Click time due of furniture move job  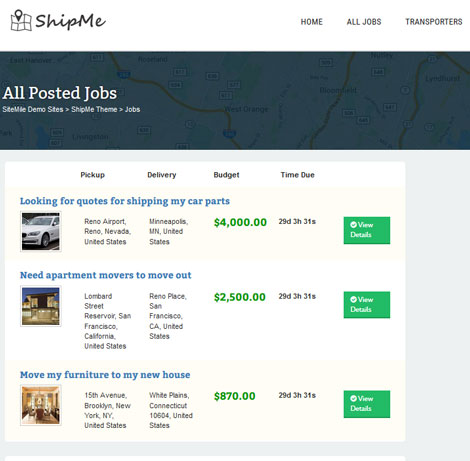pos(297,395)
